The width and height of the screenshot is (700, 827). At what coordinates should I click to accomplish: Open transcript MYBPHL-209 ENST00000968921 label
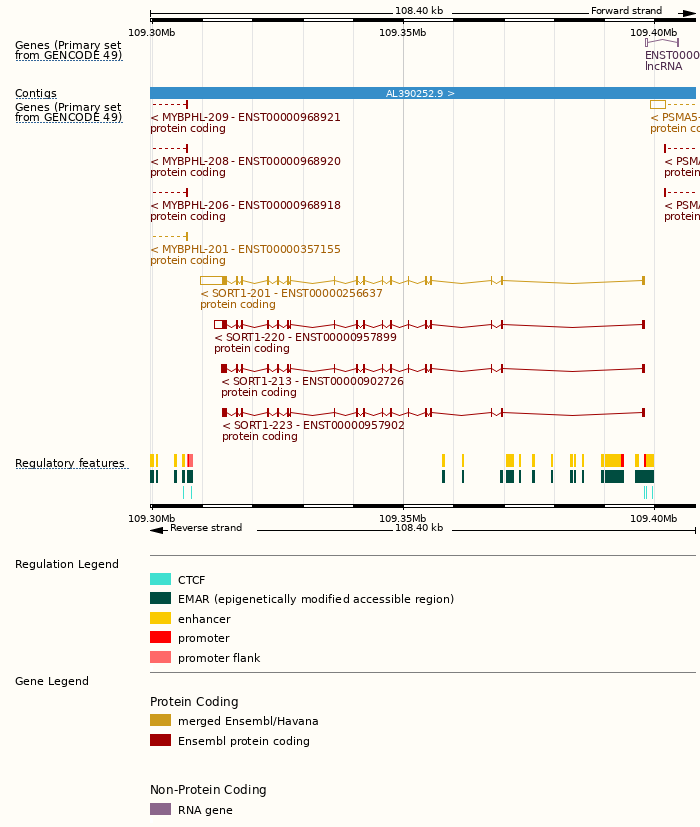[245, 118]
